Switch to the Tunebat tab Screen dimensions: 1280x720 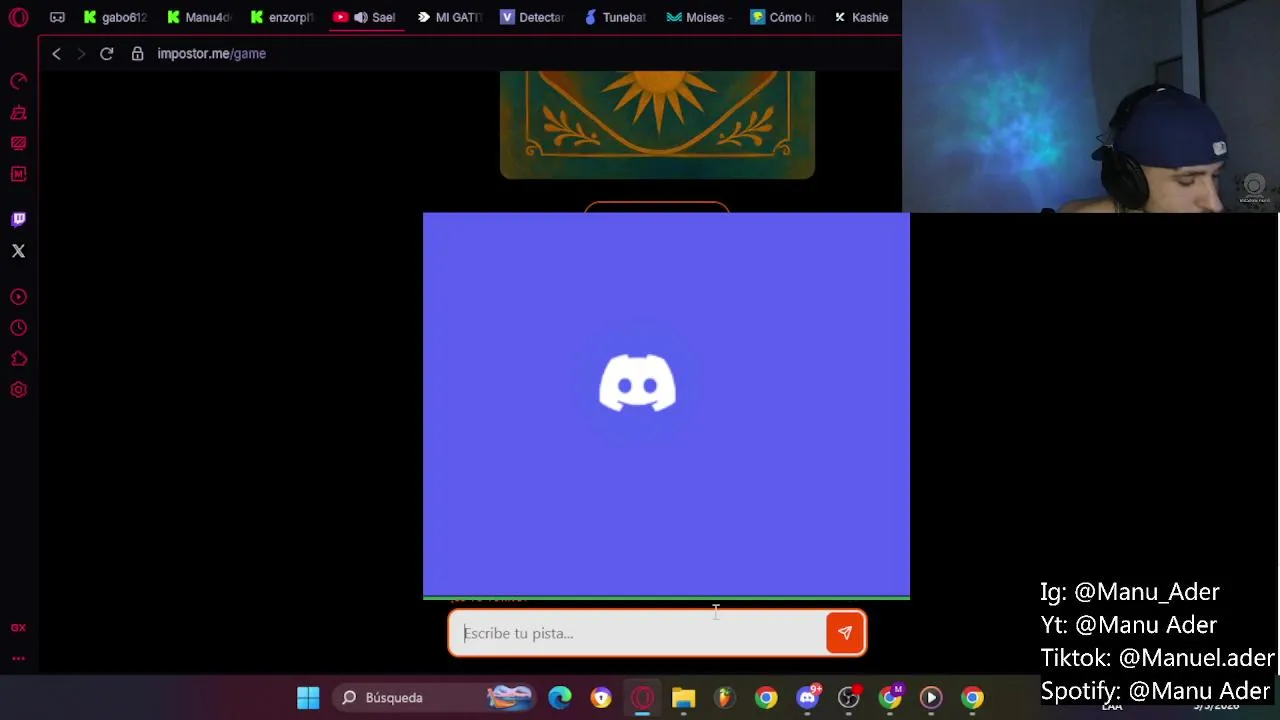(616, 17)
